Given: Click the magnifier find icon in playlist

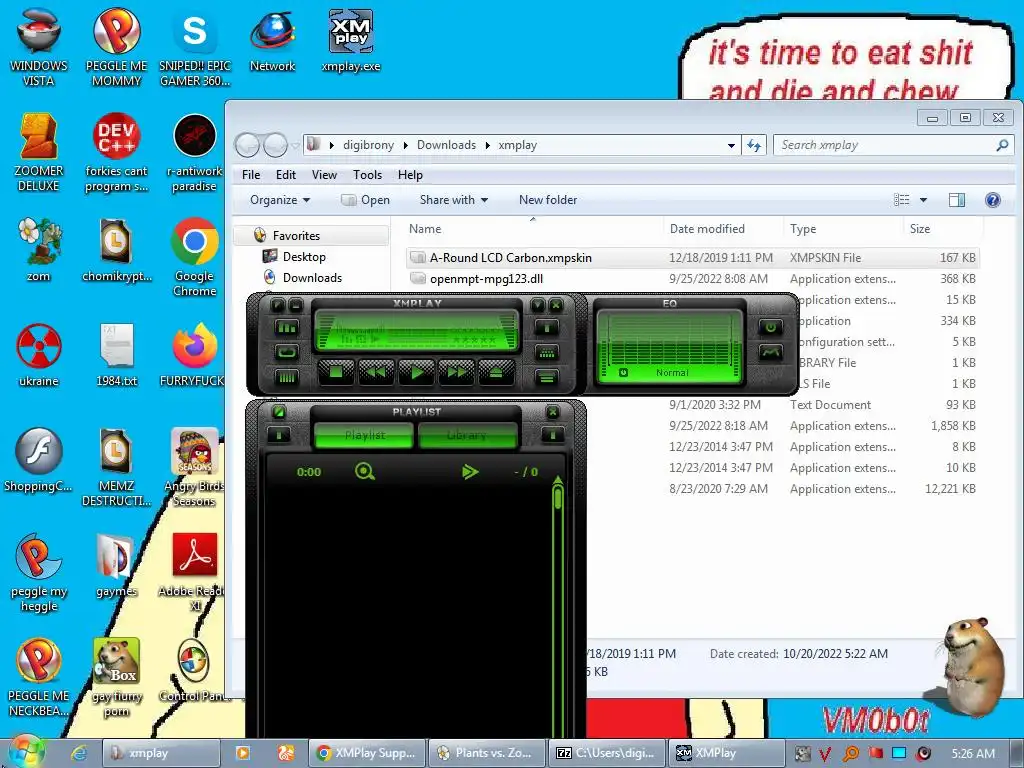Looking at the screenshot, I should pos(364,471).
